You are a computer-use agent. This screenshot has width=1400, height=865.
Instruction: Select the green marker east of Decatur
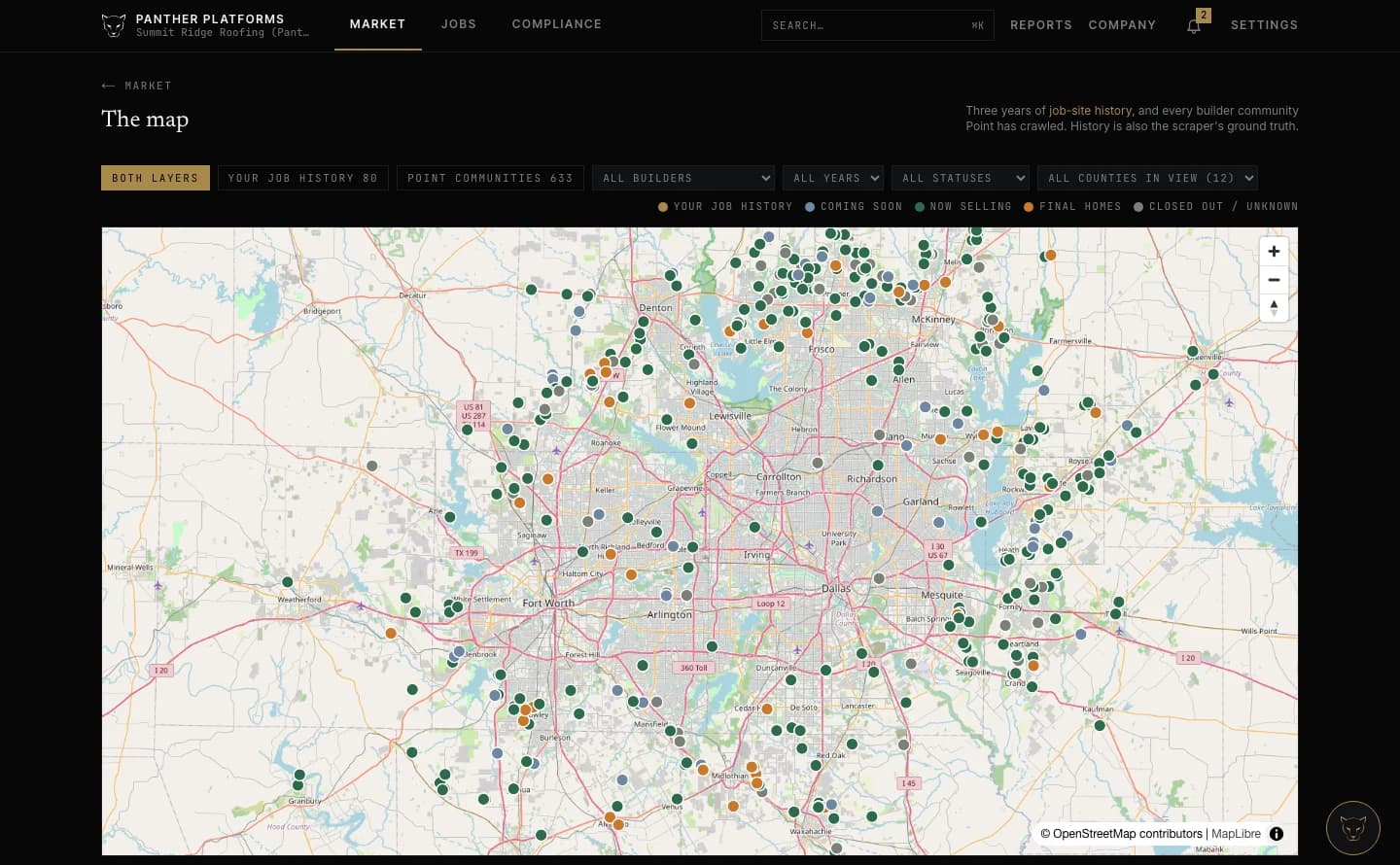tap(531, 290)
